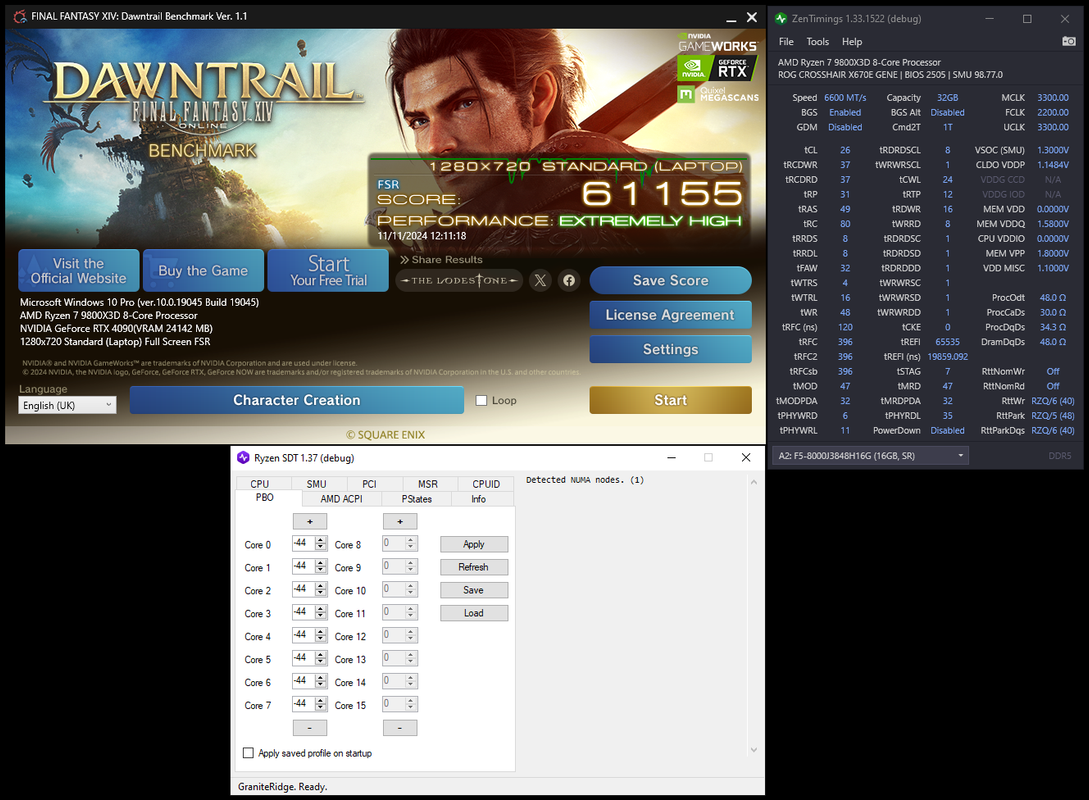Decrease all cores 0-7 with minus button

click(x=310, y=728)
